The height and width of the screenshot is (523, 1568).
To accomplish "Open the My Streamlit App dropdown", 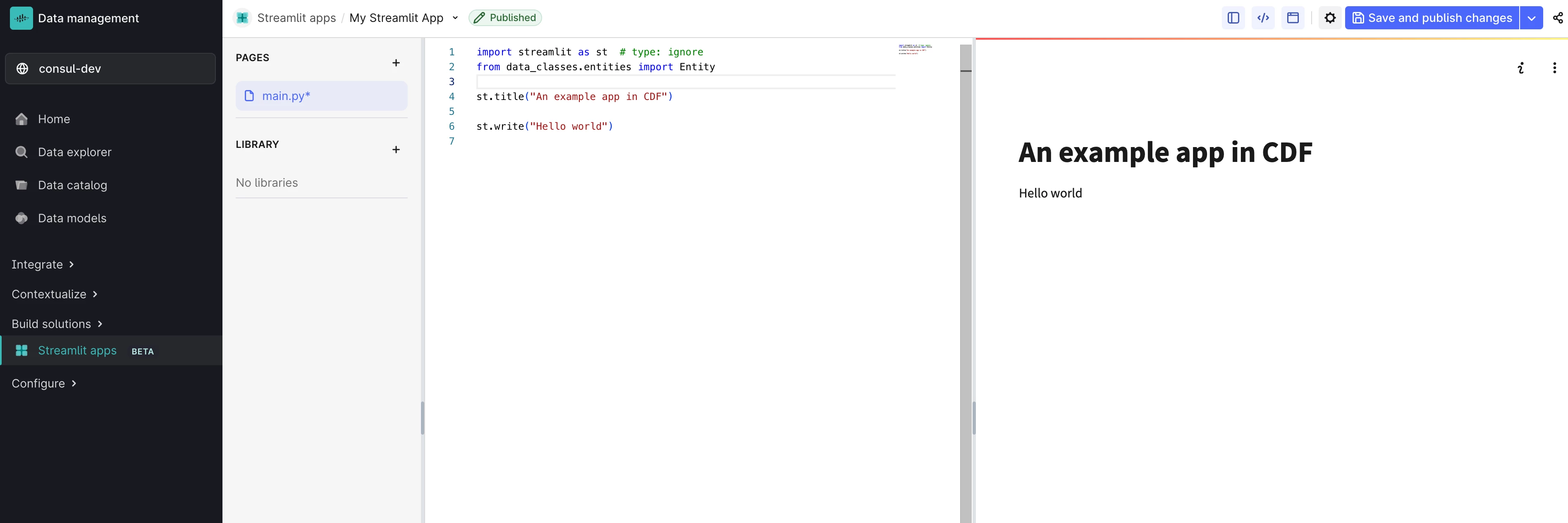I will tap(455, 18).
